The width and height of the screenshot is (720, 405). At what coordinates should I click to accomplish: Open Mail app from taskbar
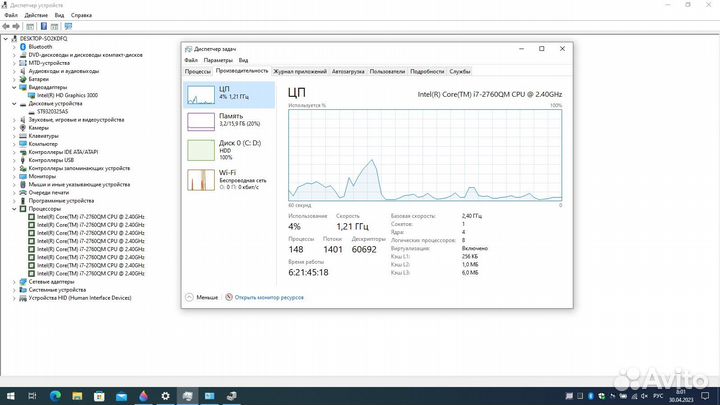[x=121, y=396]
